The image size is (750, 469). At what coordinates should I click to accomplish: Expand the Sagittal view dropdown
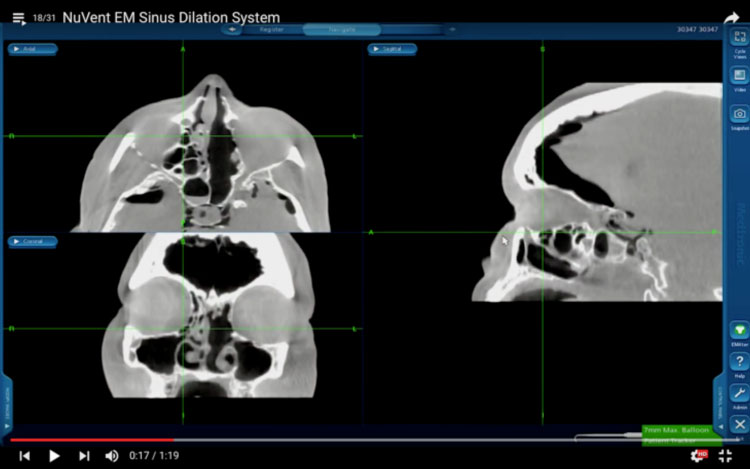click(392, 49)
